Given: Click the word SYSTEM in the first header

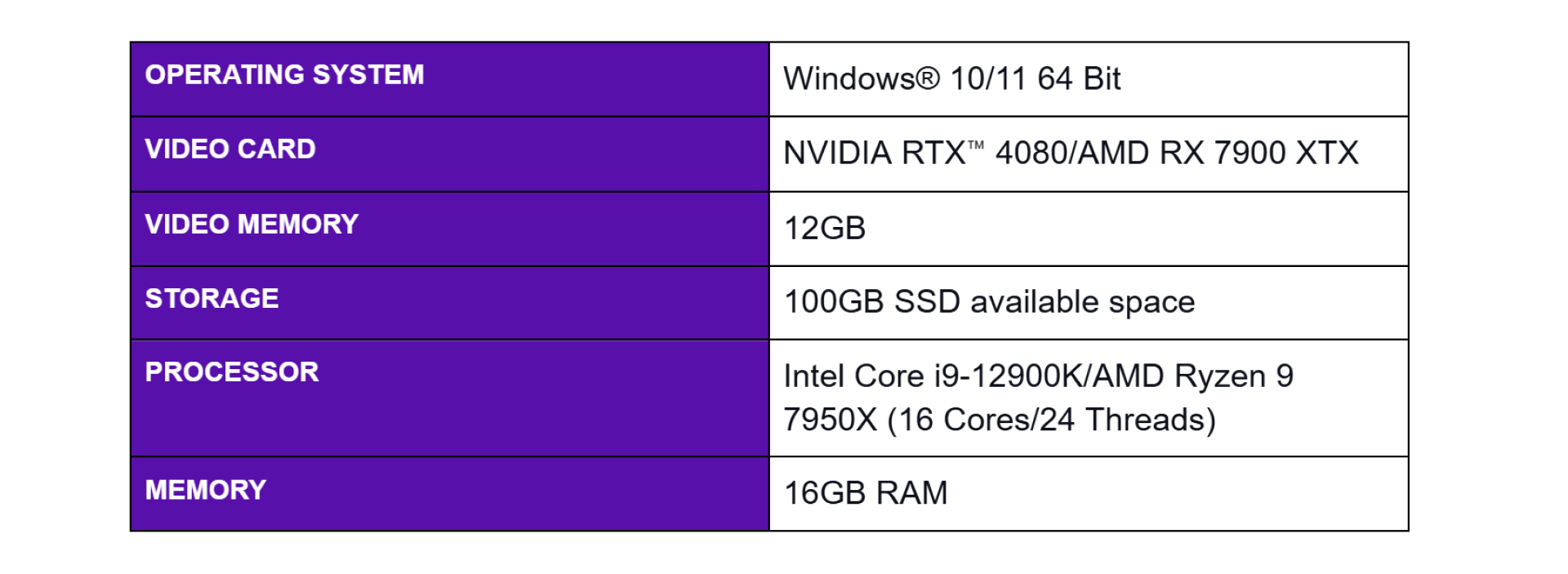Looking at the screenshot, I should (x=368, y=75).
